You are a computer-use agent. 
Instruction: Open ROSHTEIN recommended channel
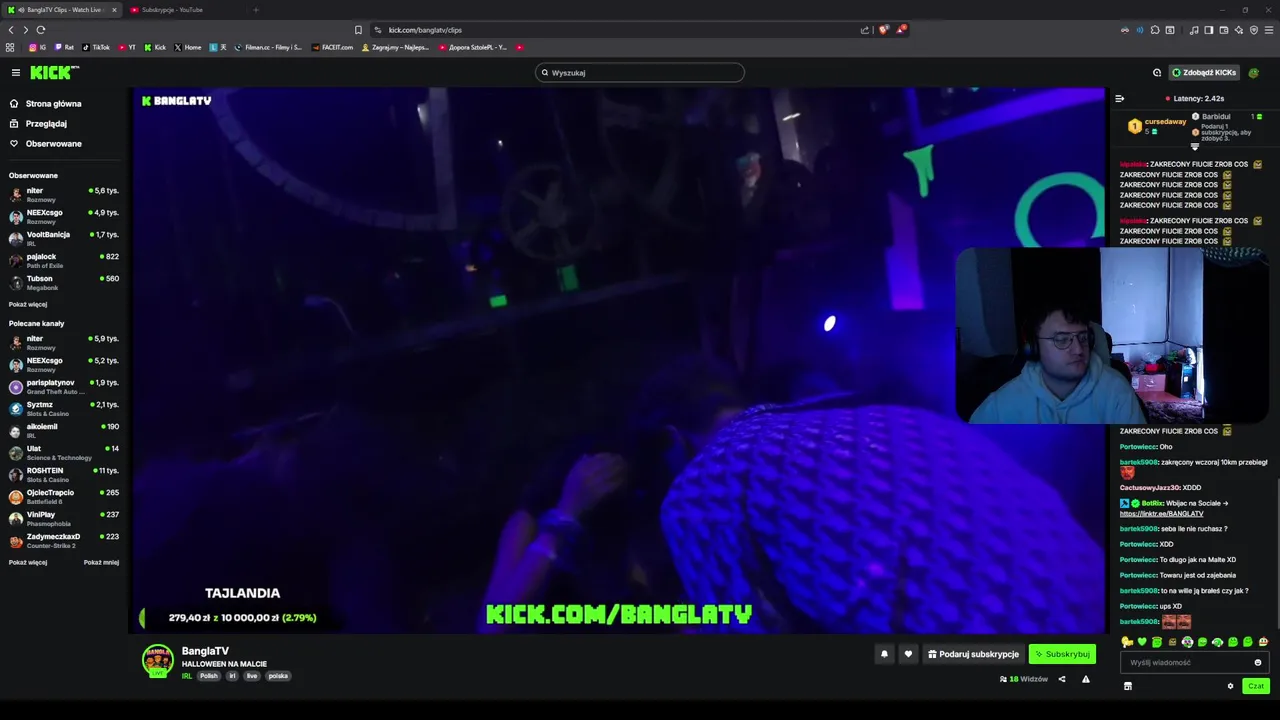pos(64,474)
